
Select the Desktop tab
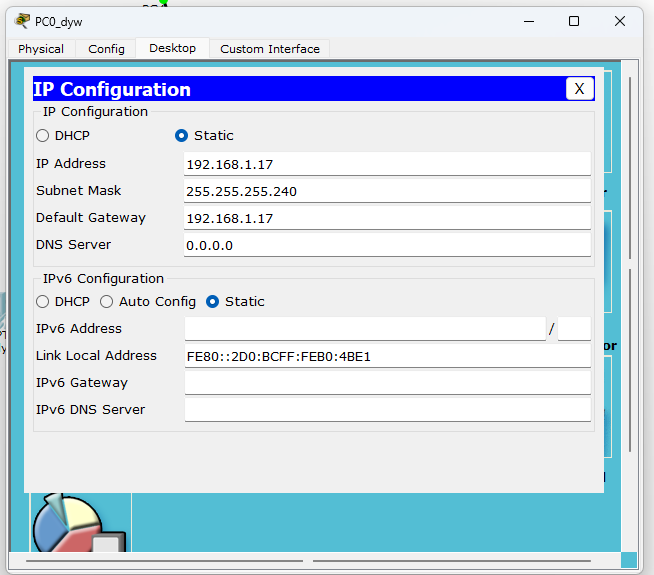[x=172, y=48]
